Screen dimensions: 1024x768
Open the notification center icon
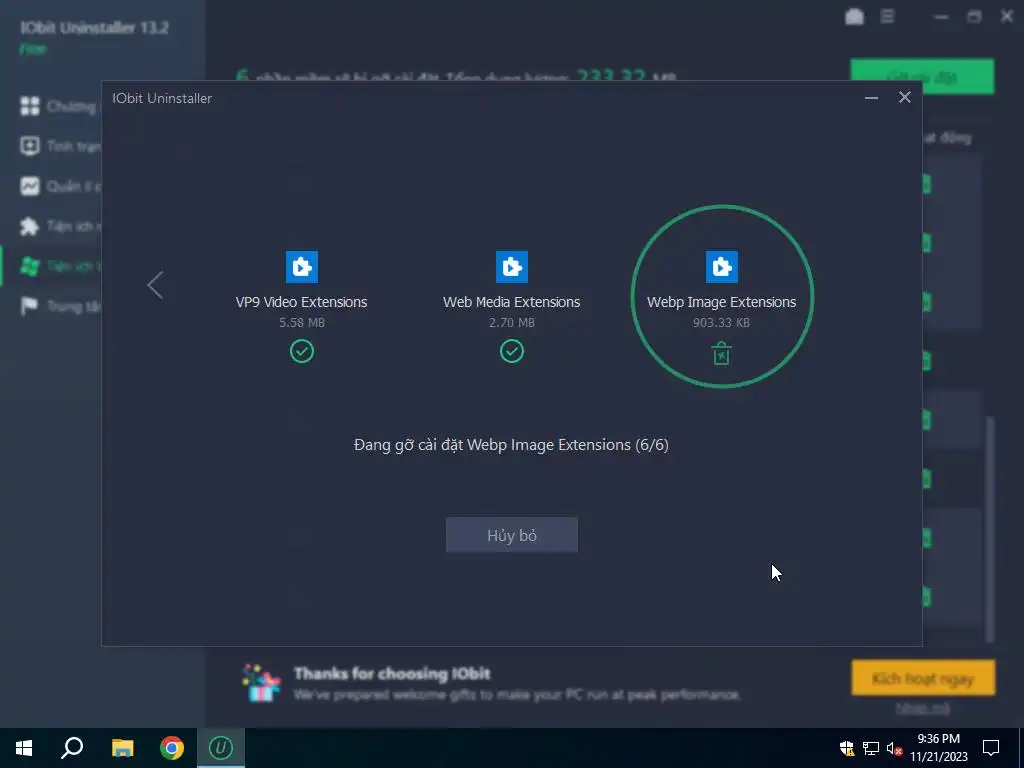point(991,748)
